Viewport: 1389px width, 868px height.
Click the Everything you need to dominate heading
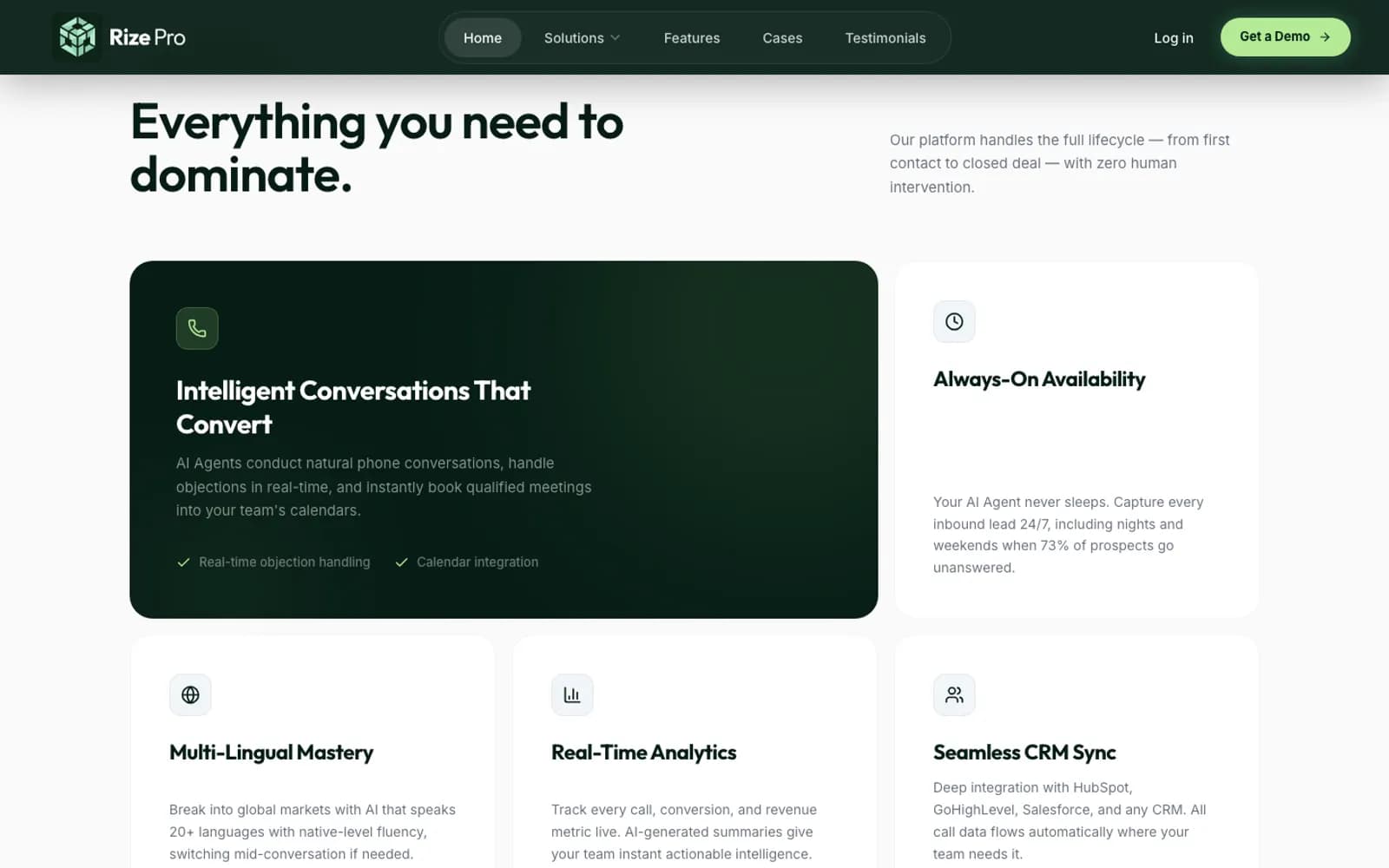377,148
